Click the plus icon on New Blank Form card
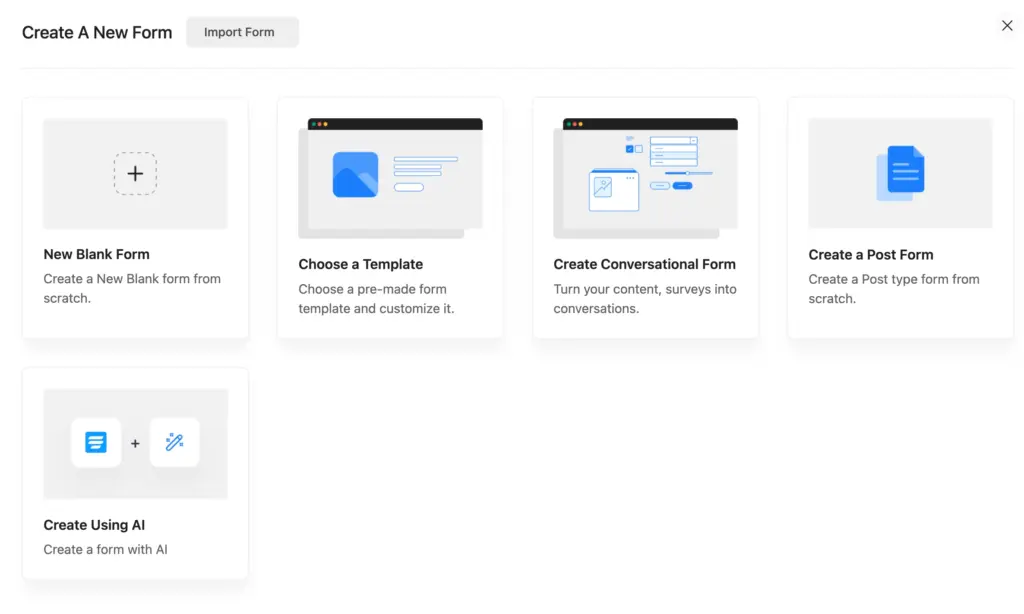This screenshot has height=614, width=1024. point(135,173)
